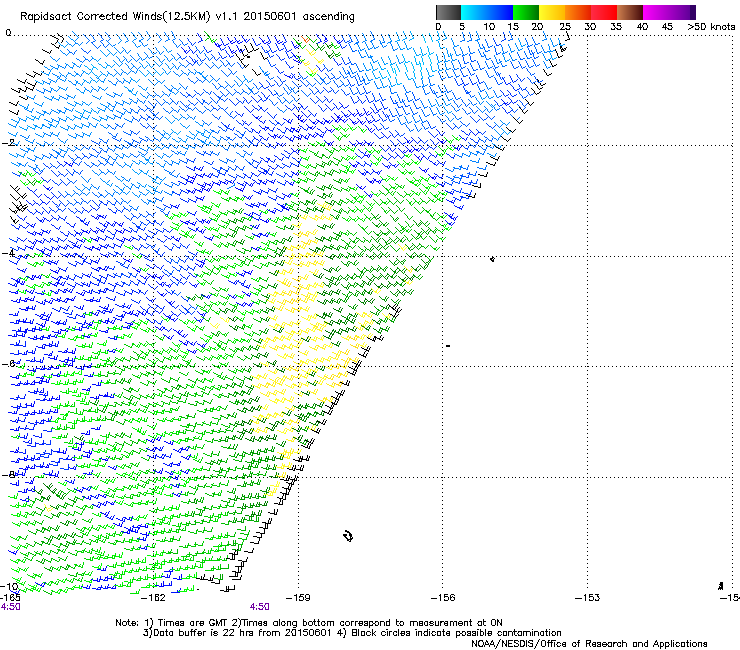Click the '-4' latitude axis label
This screenshot has width=740, height=650.
click(8, 253)
